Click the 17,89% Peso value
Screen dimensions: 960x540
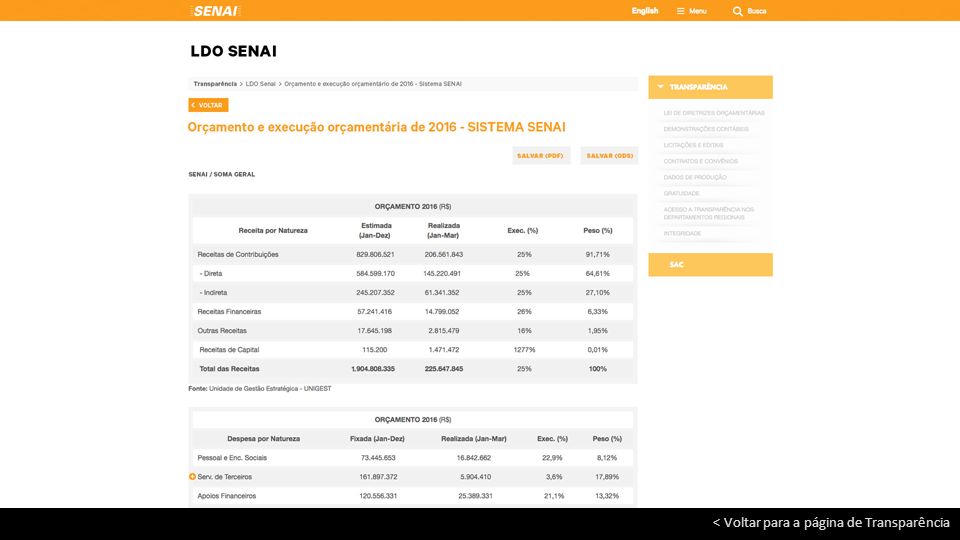coord(607,476)
